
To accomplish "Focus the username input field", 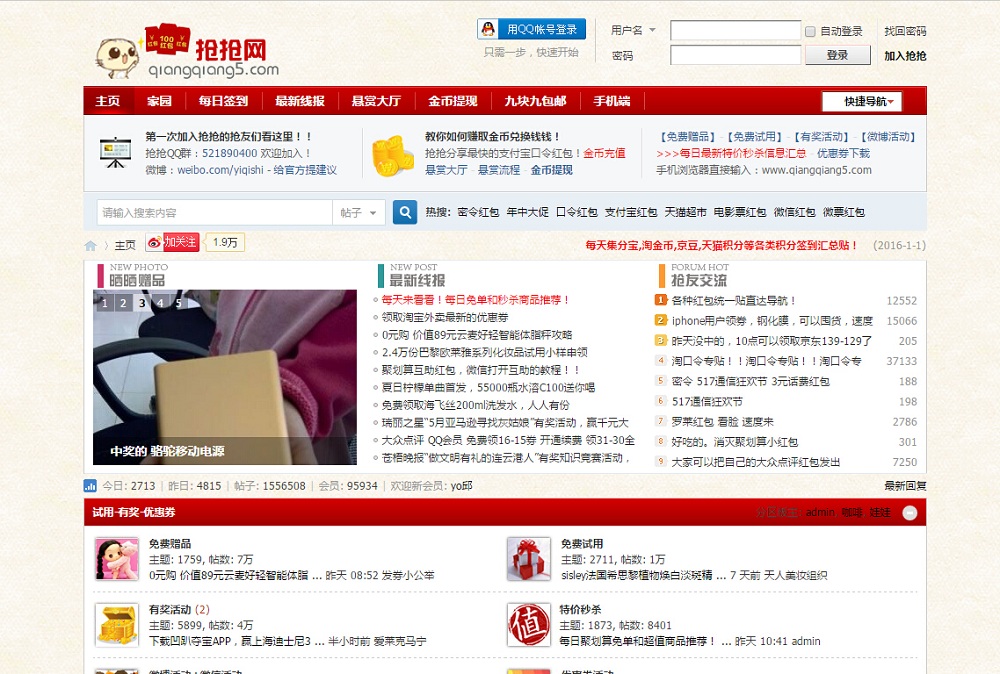I will pyautogui.click(x=735, y=30).
